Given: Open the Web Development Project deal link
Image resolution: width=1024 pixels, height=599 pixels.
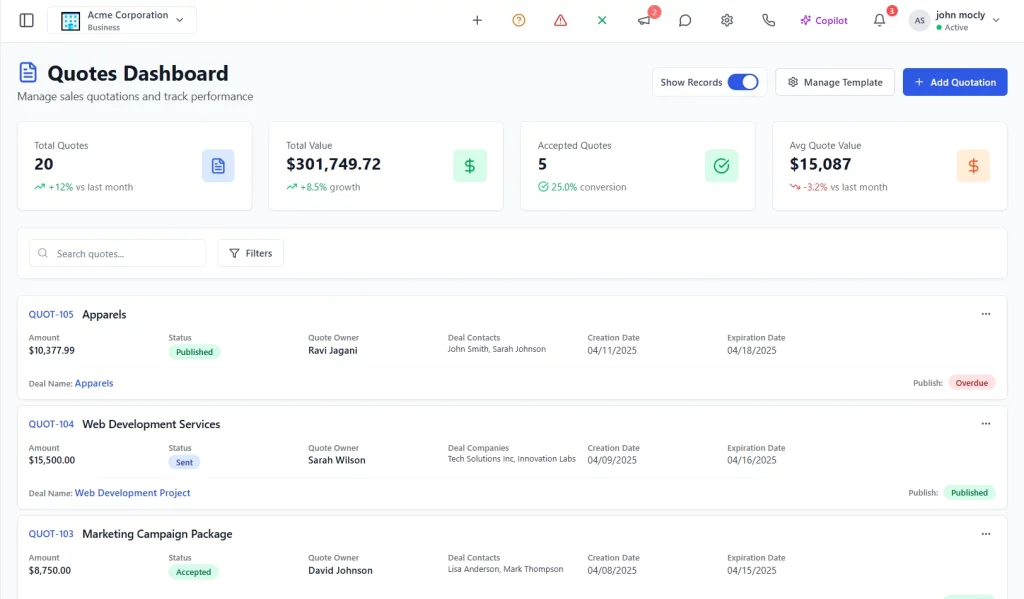Looking at the screenshot, I should pos(133,493).
